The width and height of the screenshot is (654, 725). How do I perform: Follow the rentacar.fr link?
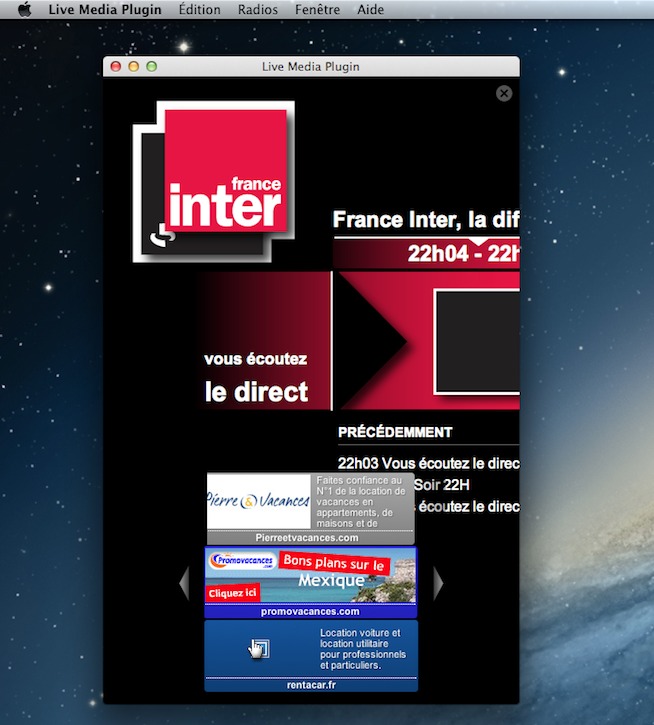point(310,685)
